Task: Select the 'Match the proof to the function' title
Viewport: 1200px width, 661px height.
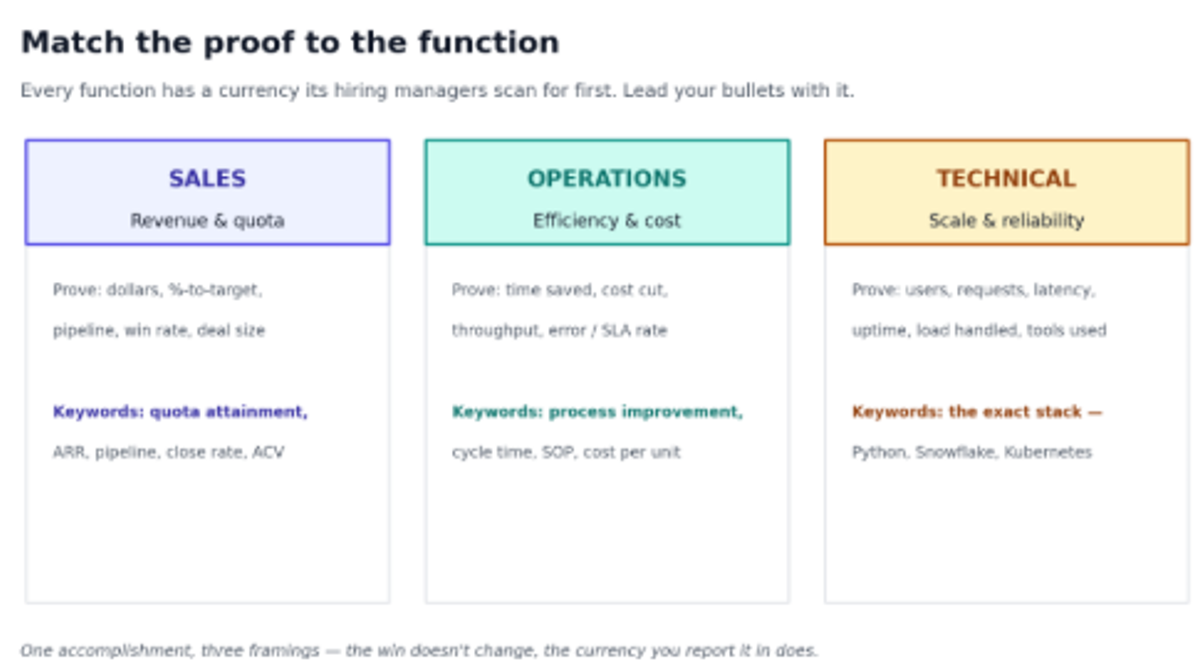Action: (290, 43)
